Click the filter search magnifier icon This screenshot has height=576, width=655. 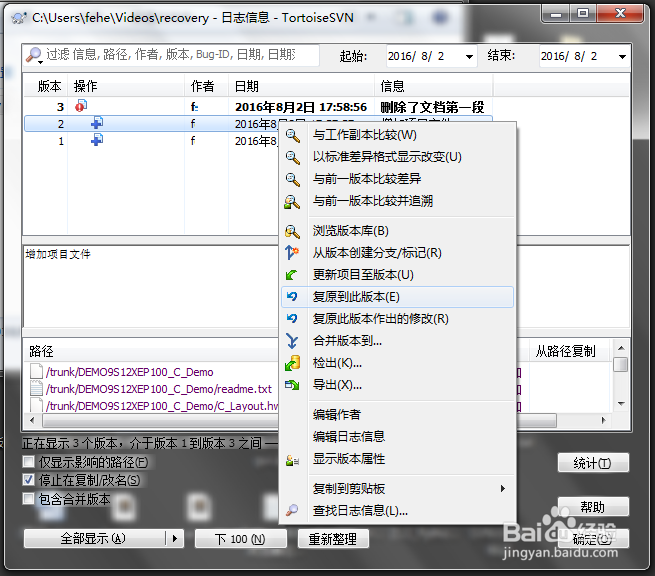(33, 54)
